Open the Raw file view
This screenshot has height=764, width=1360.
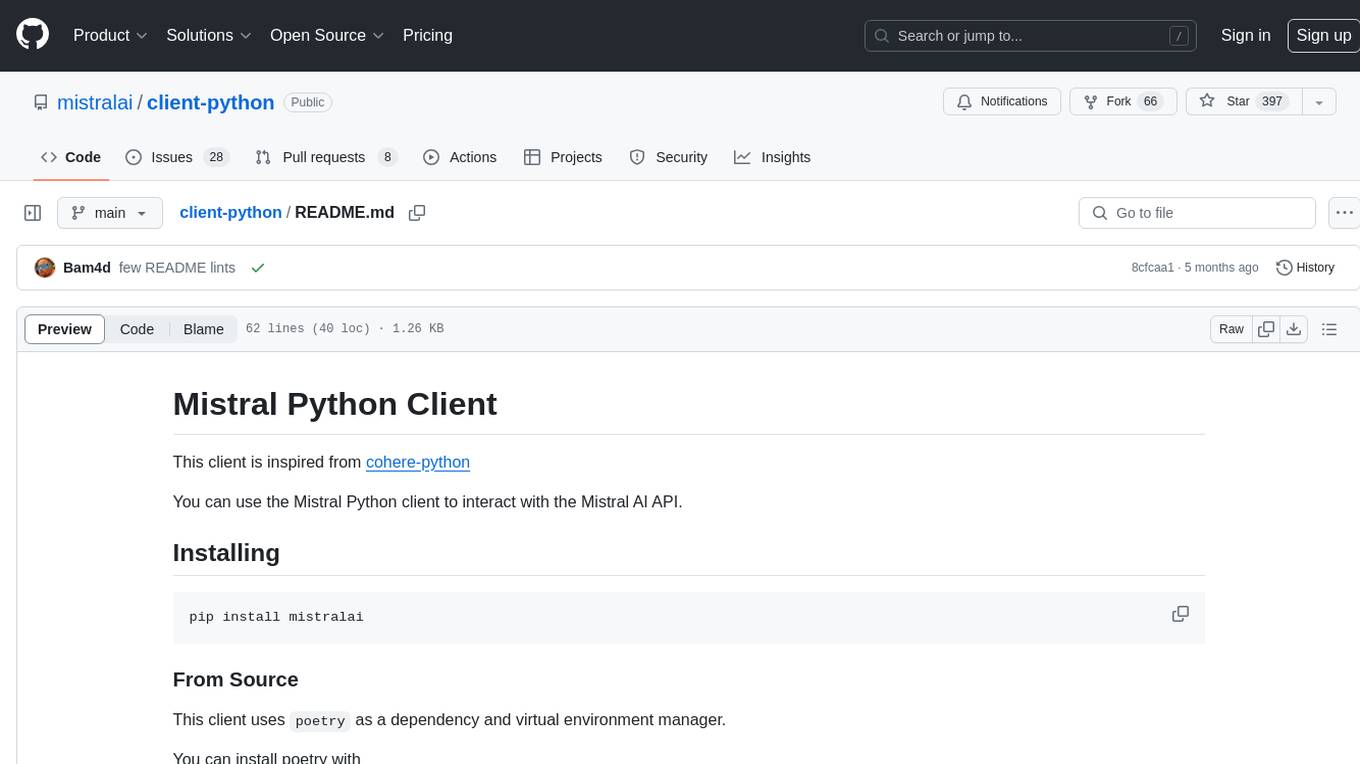pos(1231,329)
